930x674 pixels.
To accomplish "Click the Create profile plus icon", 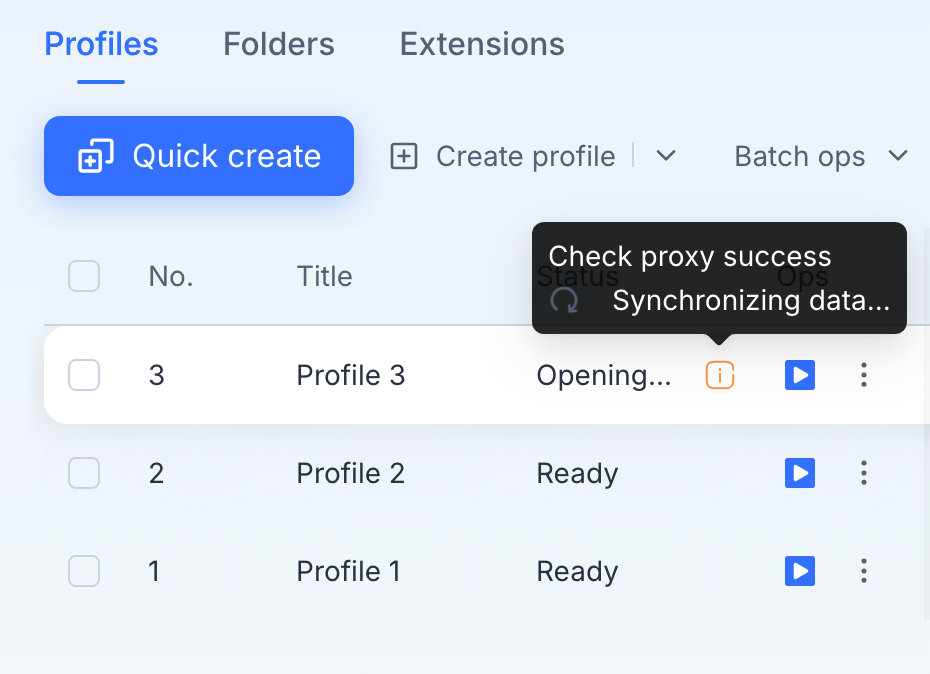I will (404, 156).
